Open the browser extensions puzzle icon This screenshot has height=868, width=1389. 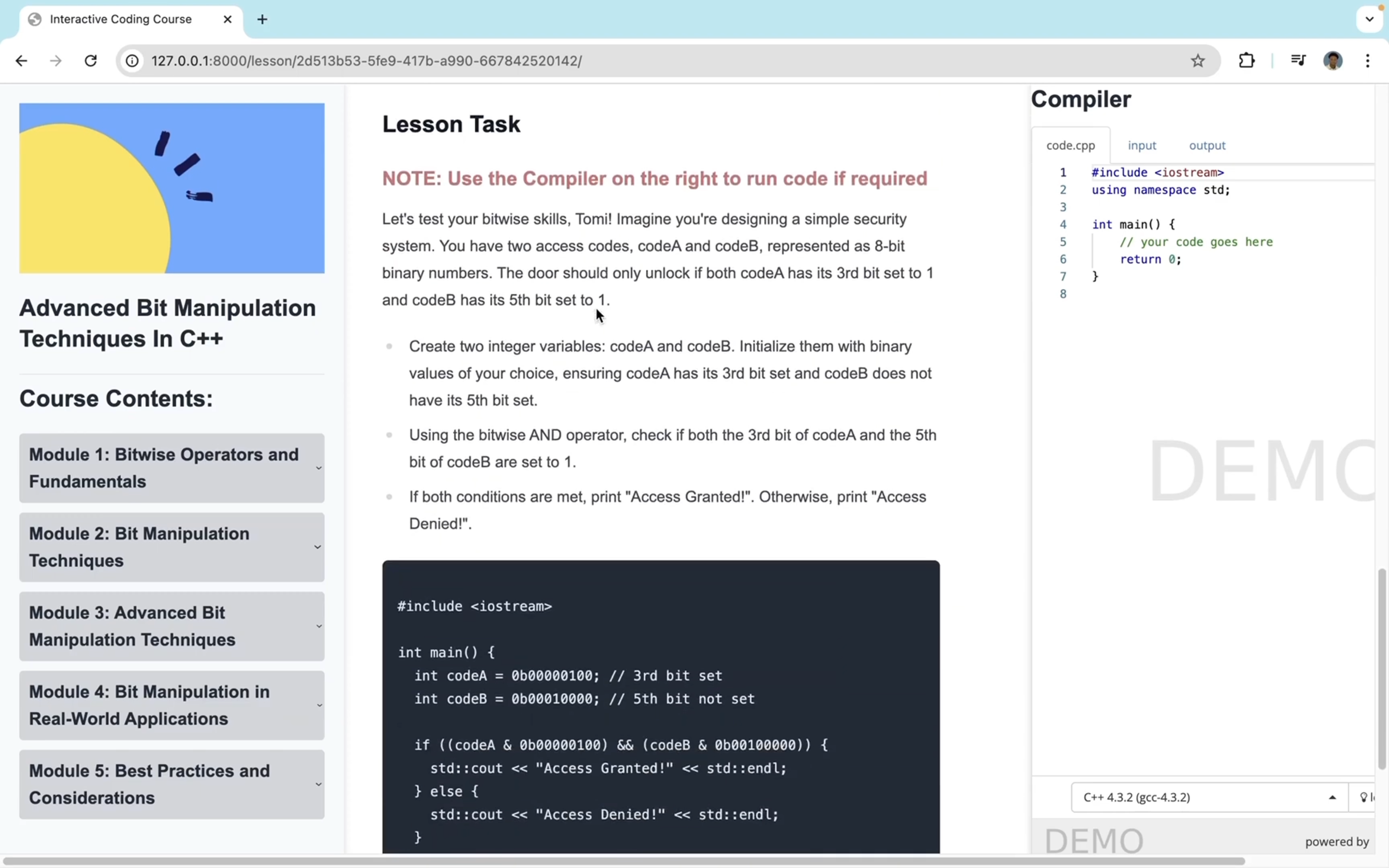pos(1247,61)
